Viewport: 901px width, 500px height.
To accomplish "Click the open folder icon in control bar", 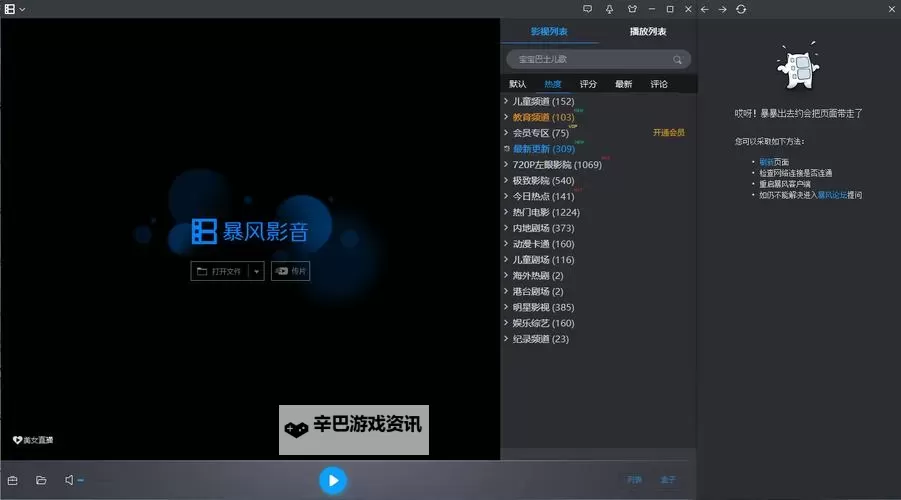I will (41, 480).
